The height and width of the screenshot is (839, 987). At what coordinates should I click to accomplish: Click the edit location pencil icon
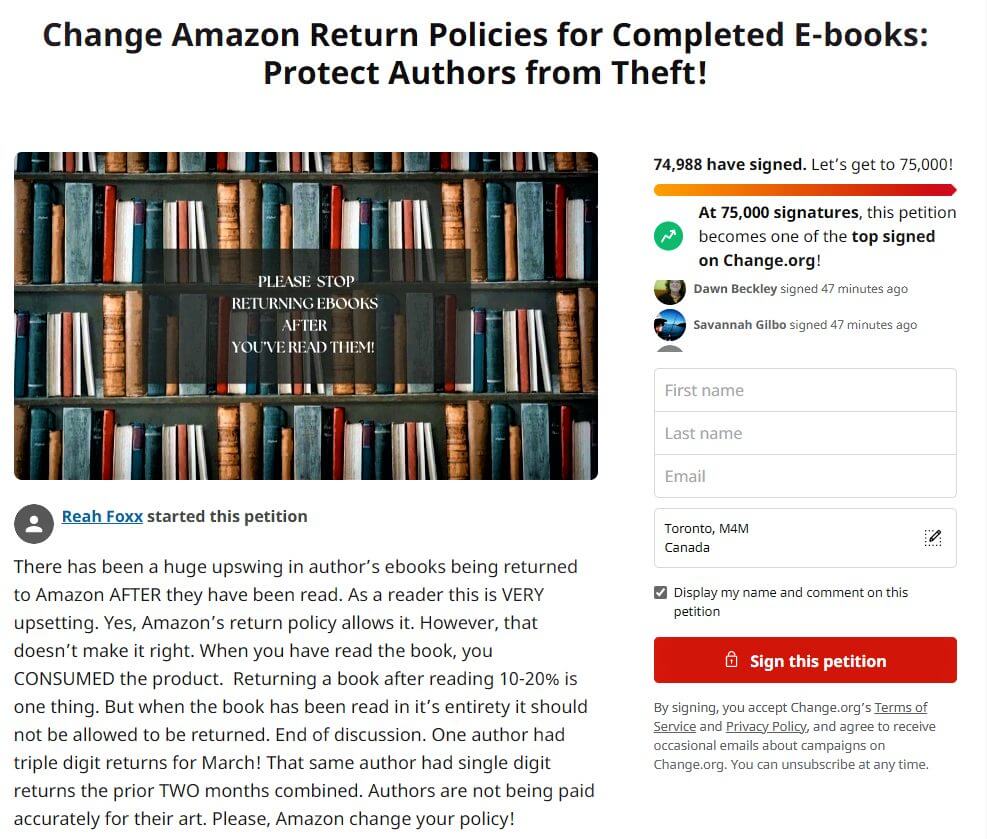(932, 538)
